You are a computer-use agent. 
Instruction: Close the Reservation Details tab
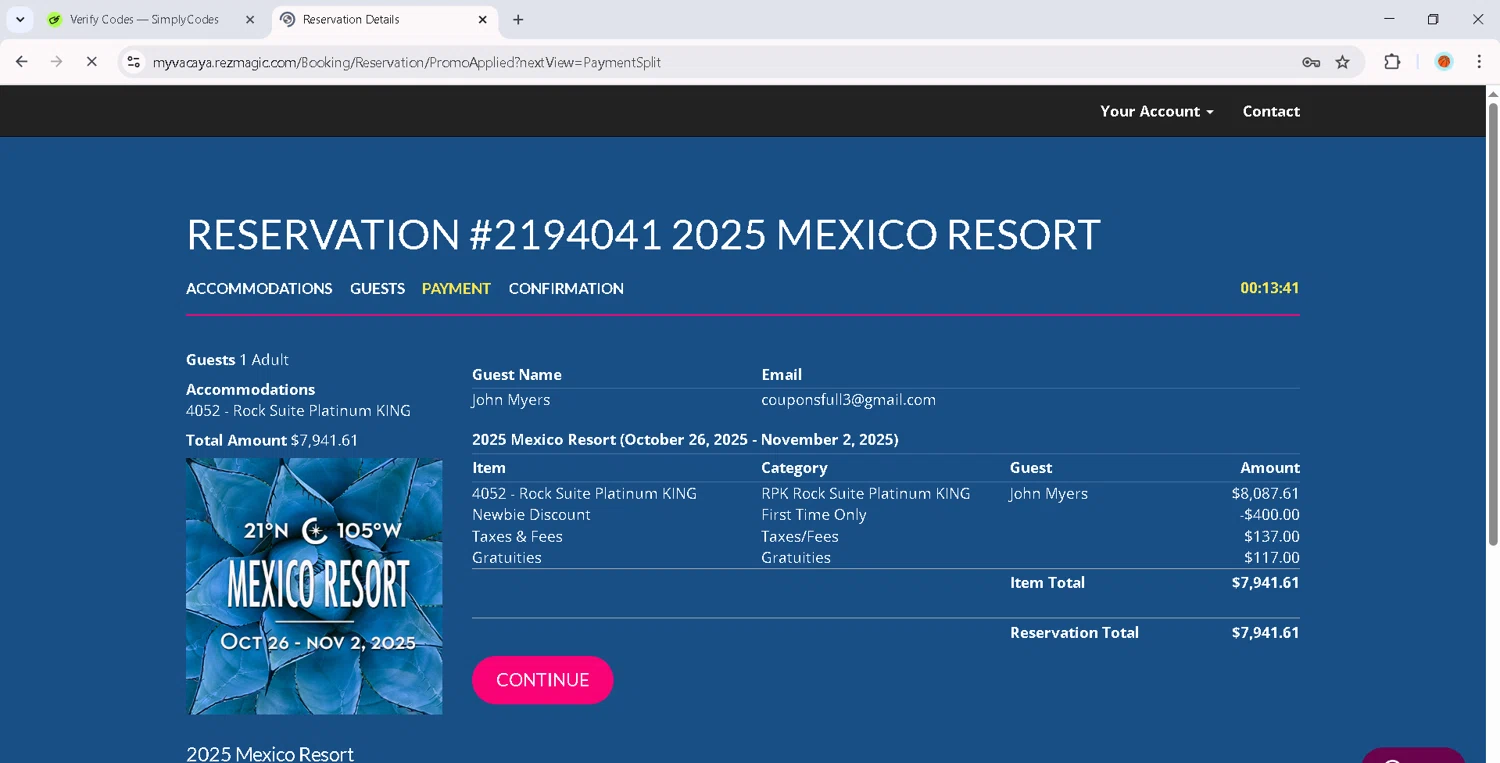coord(482,19)
